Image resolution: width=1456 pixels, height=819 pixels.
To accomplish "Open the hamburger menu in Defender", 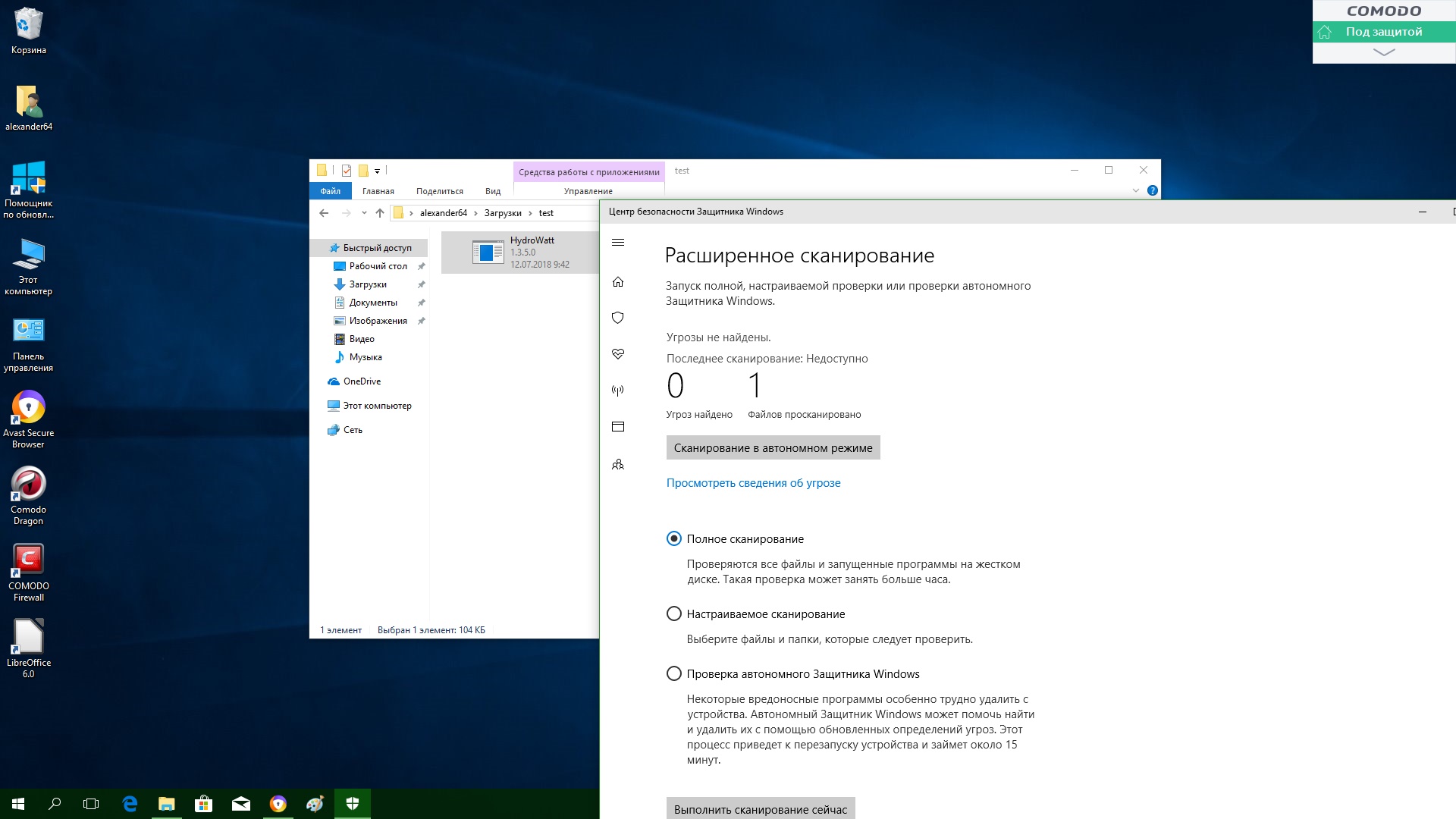I will (x=618, y=243).
